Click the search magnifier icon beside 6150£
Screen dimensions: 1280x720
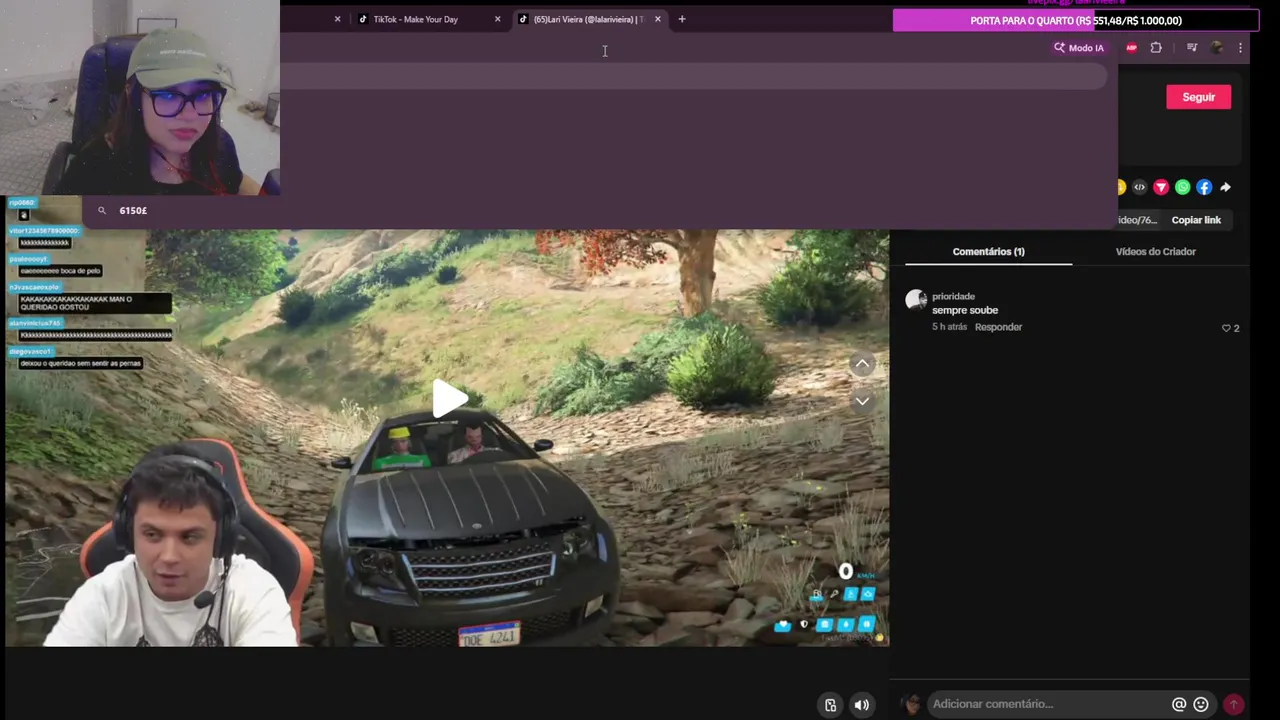102,211
